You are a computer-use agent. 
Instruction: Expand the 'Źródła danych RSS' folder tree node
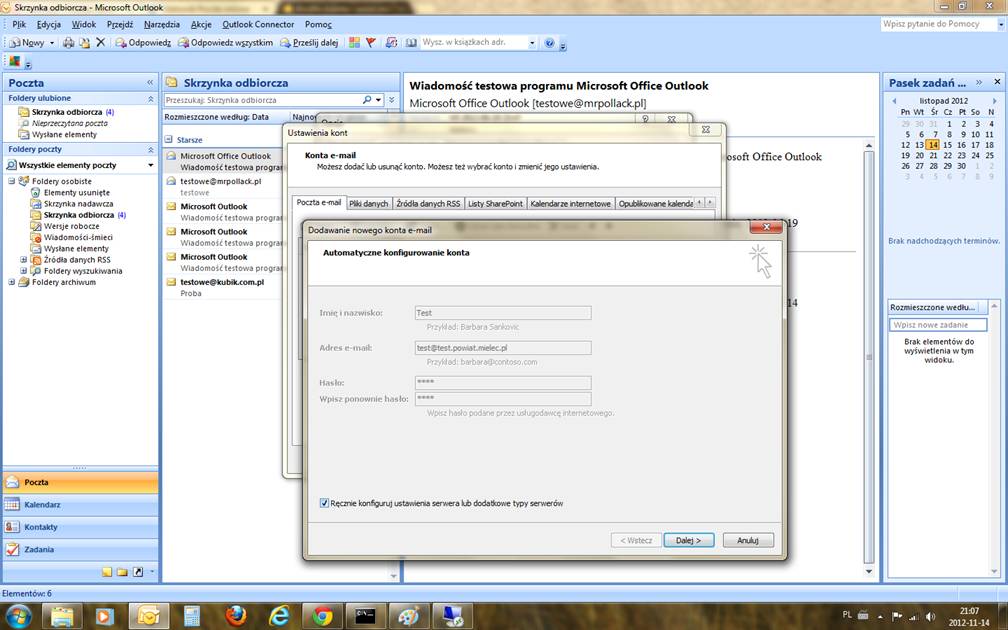(24, 260)
